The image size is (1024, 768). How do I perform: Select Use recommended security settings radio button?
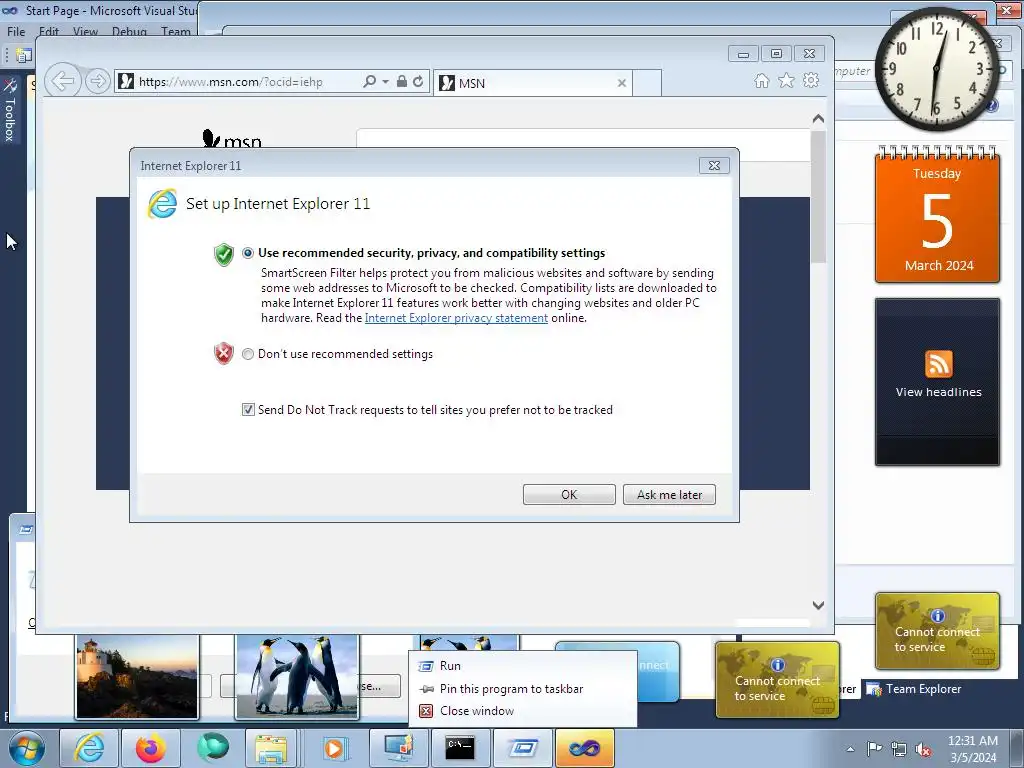click(x=248, y=253)
